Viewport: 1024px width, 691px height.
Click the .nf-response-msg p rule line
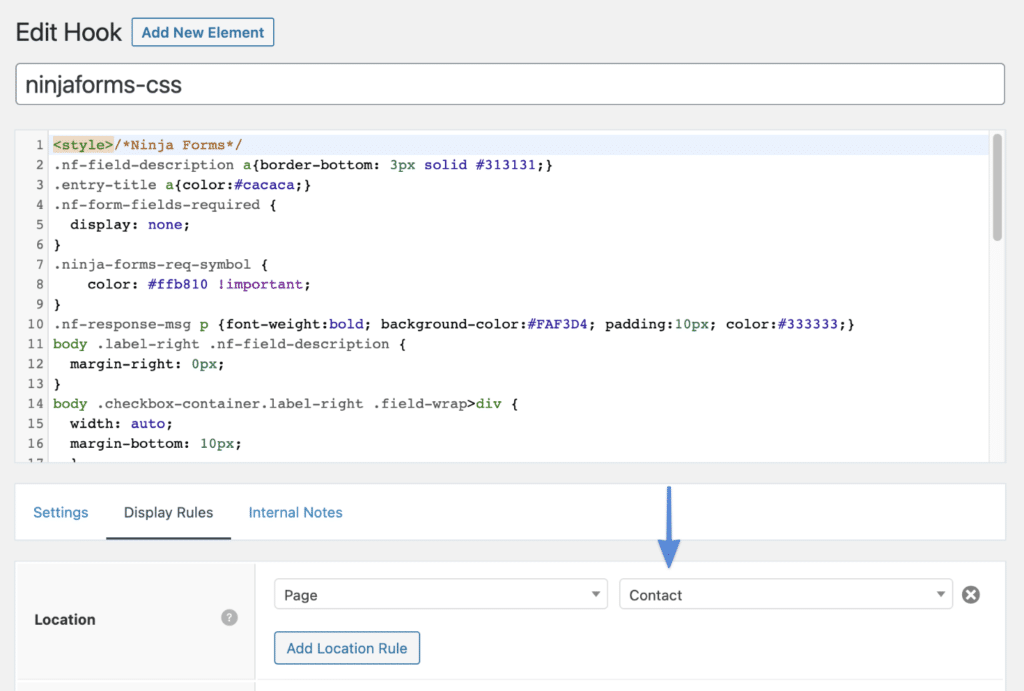(x=300, y=324)
